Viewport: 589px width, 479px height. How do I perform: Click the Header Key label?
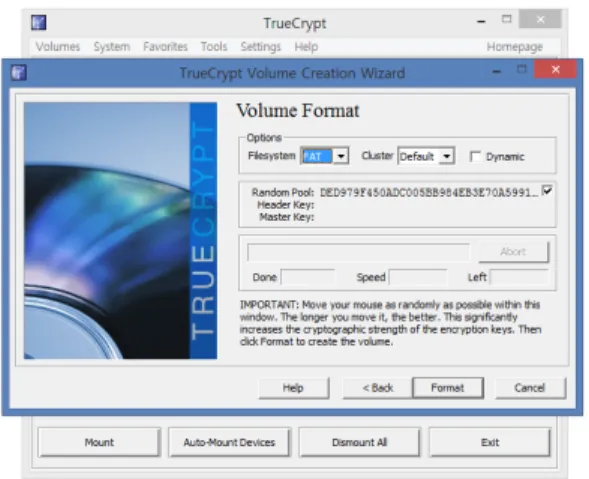[x=285, y=205]
